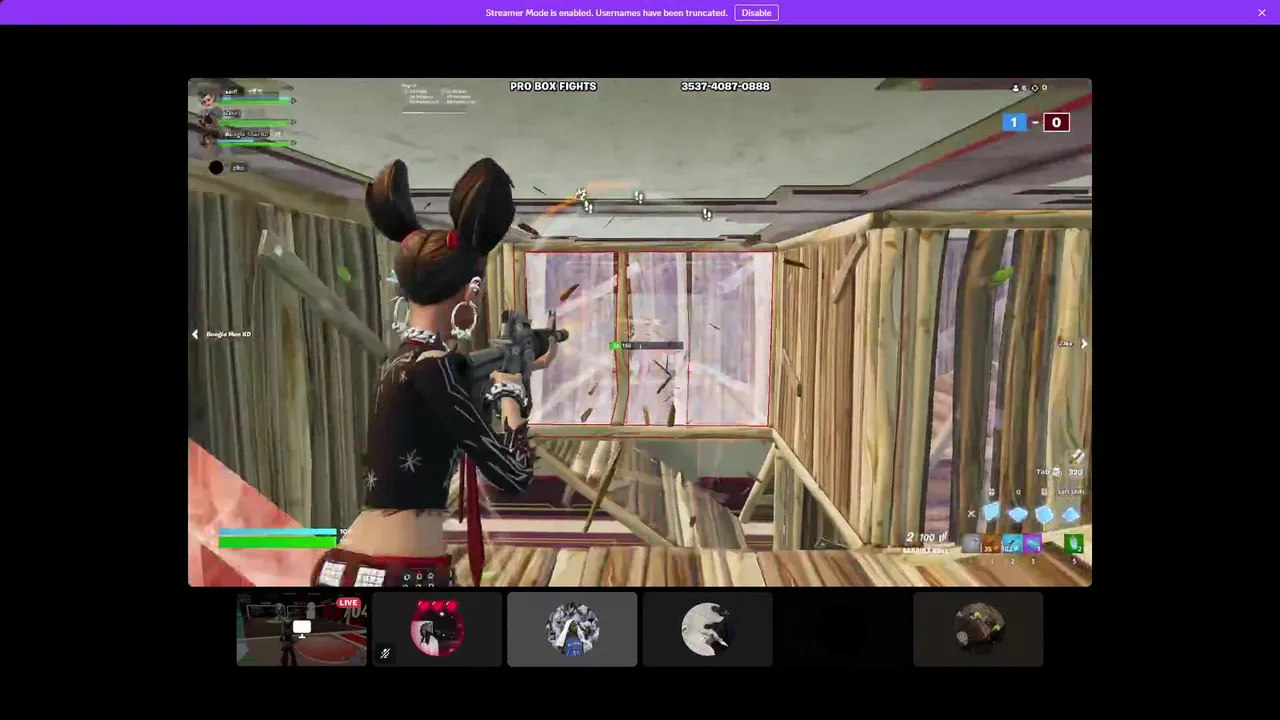Click the island code 3537-4087-0888
Screen dimensions: 1280x720
(725, 86)
